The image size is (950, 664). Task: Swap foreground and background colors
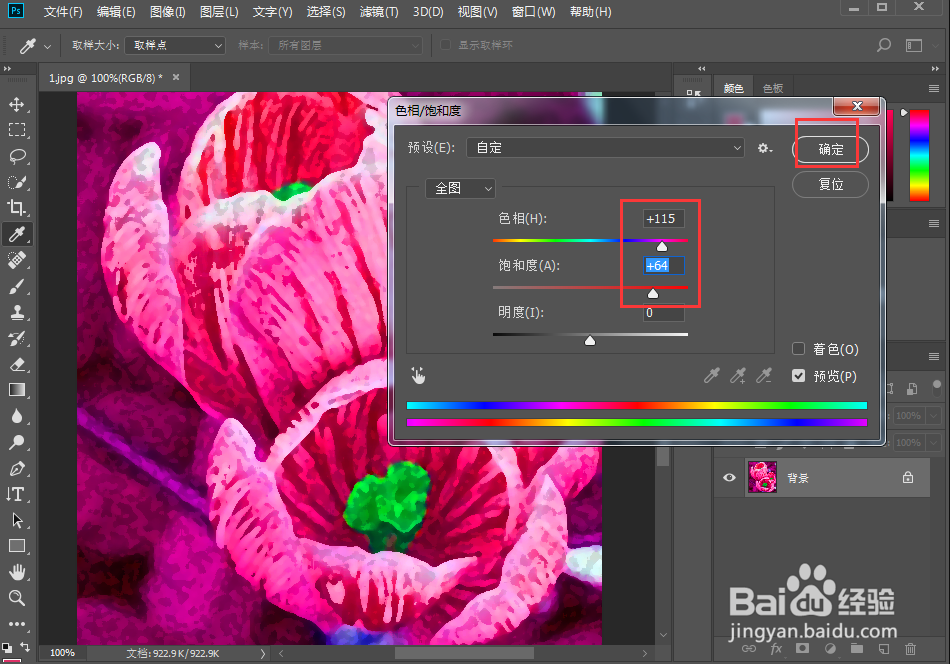pyautogui.click(x=25, y=646)
